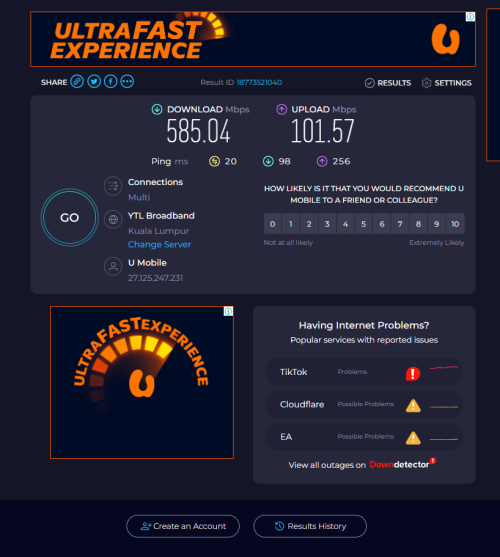
Task: Select rating 0 in recommendation scale
Action: (x=272, y=224)
